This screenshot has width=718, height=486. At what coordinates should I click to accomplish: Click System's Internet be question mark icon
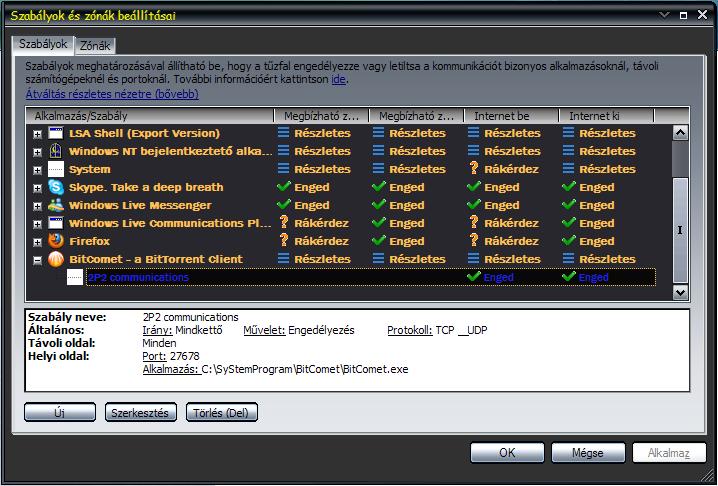pyautogui.click(x=474, y=169)
